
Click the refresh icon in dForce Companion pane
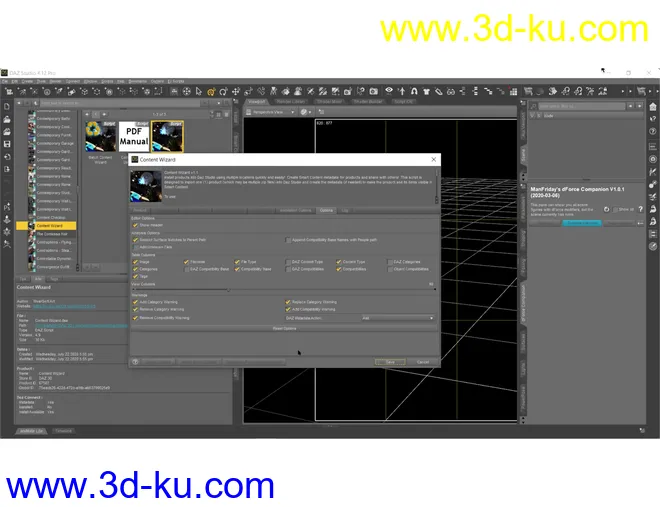click(605, 209)
